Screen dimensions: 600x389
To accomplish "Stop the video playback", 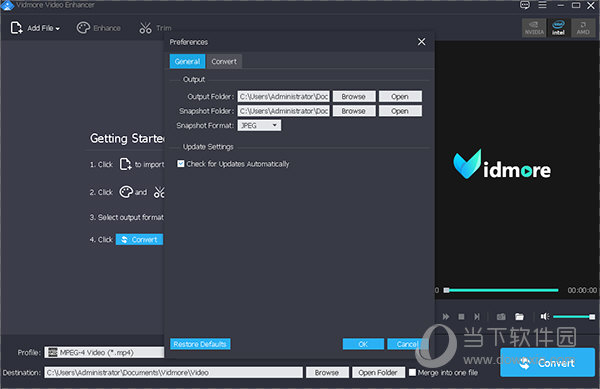I will pyautogui.click(x=461, y=317).
